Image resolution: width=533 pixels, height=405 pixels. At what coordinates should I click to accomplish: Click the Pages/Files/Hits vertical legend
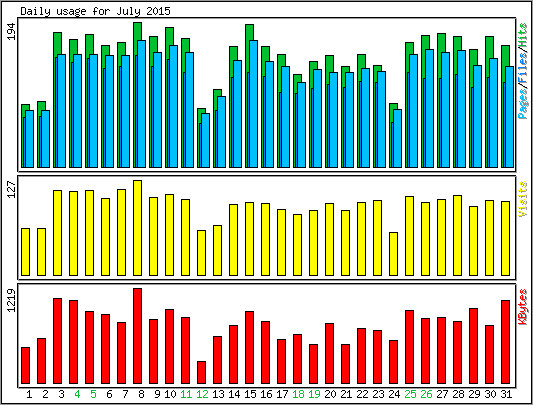coord(523,71)
